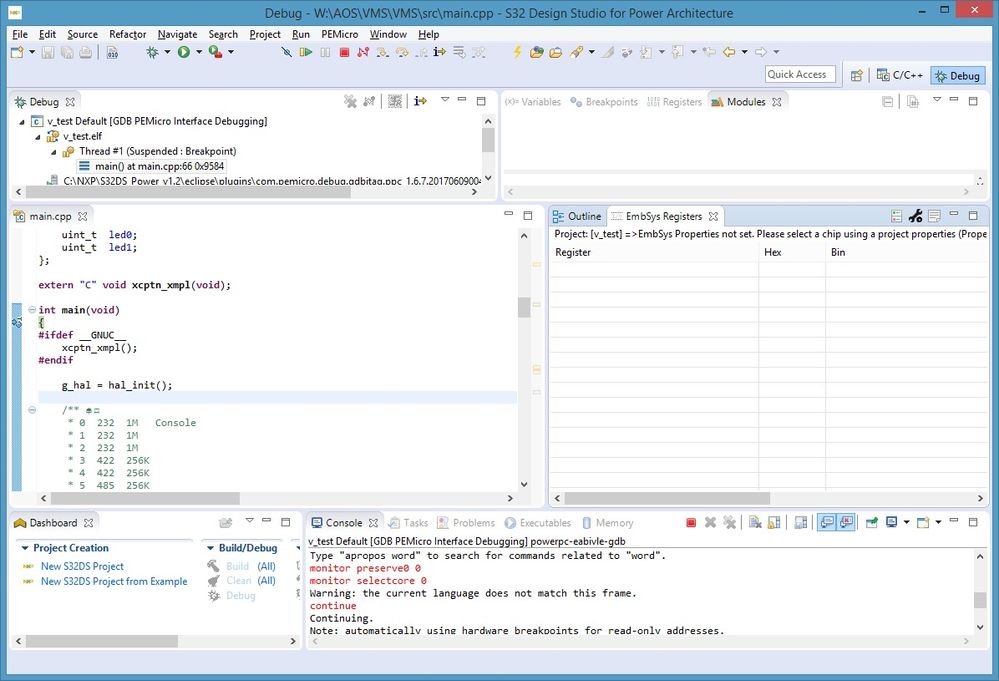The height and width of the screenshot is (681, 999).
Task: Open the Debug view menu triangle
Action: coord(445,100)
